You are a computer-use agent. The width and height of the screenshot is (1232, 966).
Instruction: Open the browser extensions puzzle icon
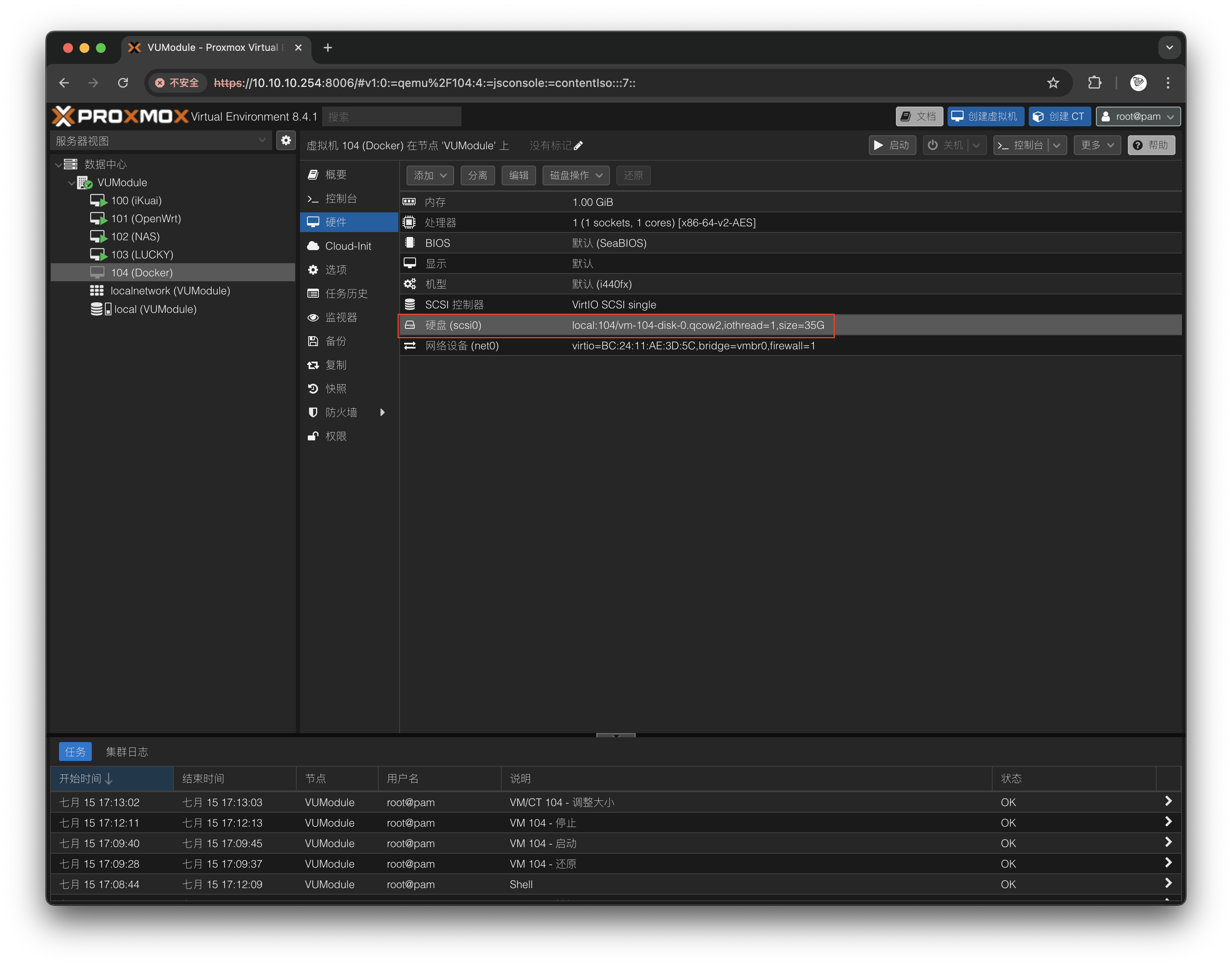point(1095,83)
